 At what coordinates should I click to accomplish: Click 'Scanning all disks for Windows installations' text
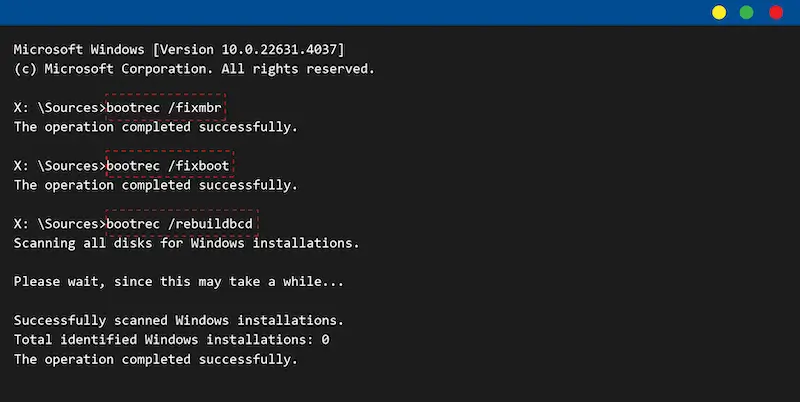point(186,243)
